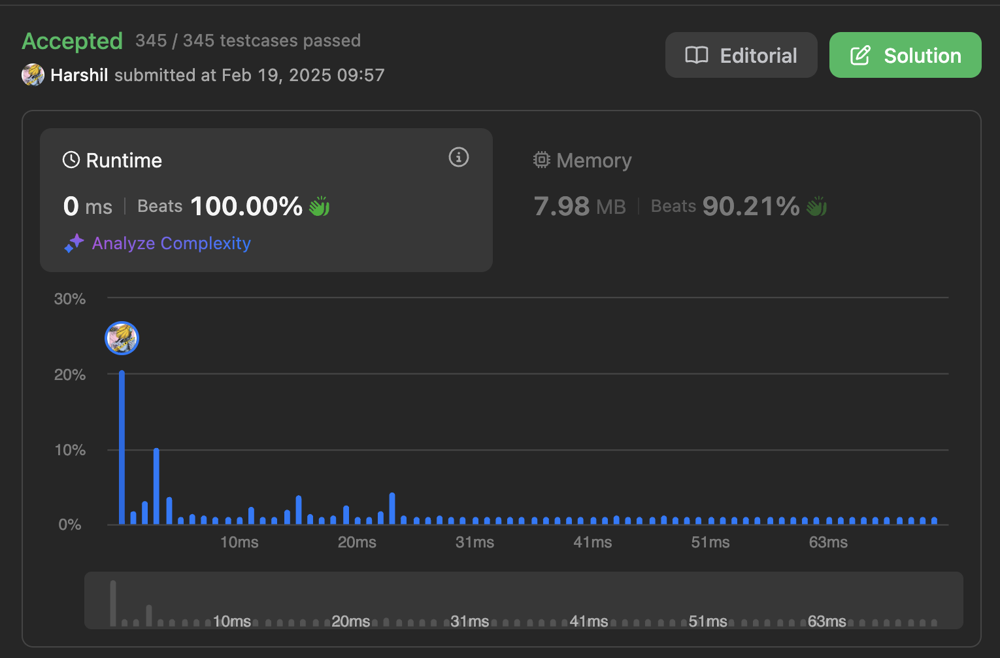This screenshot has width=1000, height=658.
Task: Click the Accepted status label
Action: (x=72, y=41)
